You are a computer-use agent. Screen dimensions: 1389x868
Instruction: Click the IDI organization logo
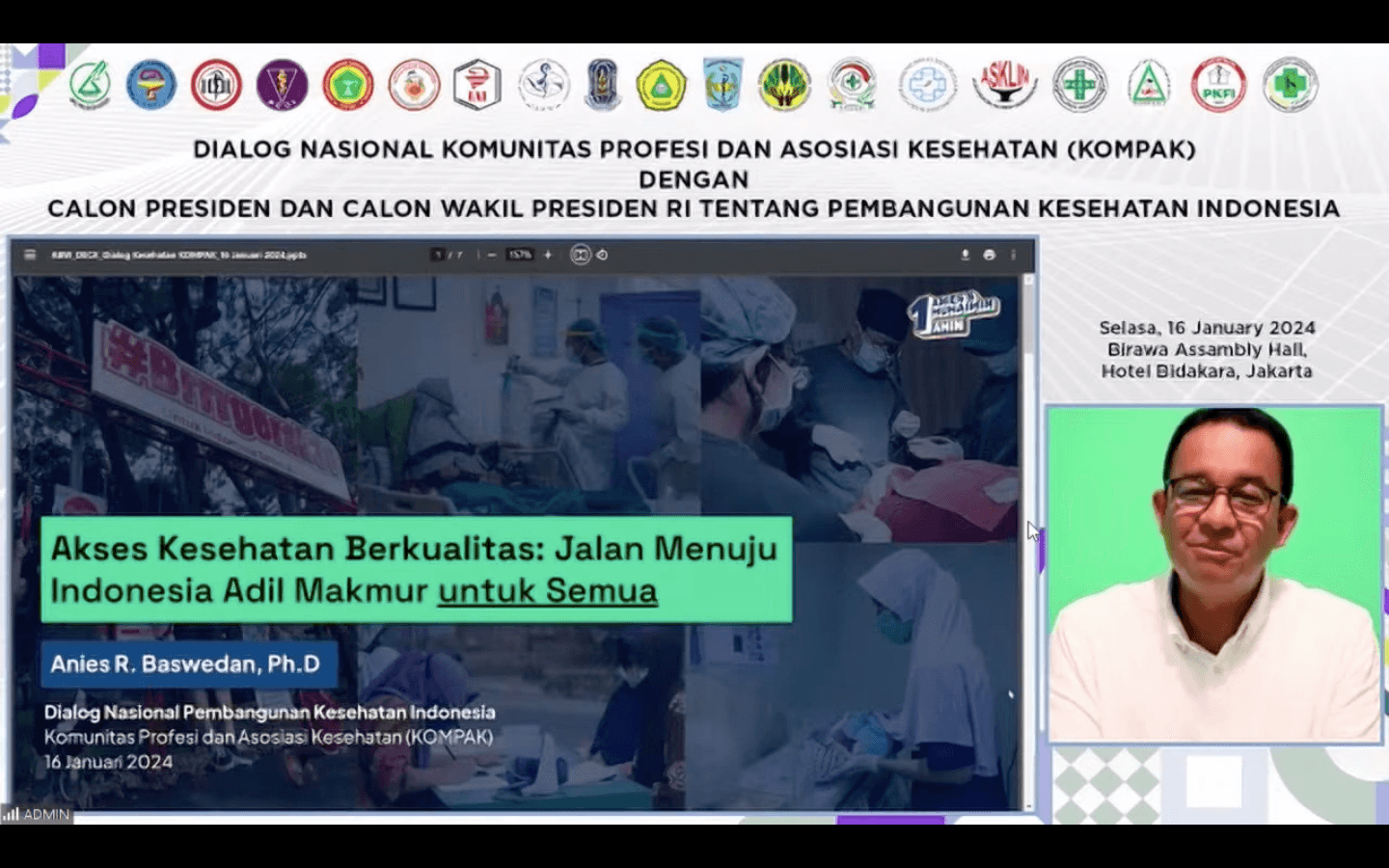pyautogui.click(x=216, y=85)
